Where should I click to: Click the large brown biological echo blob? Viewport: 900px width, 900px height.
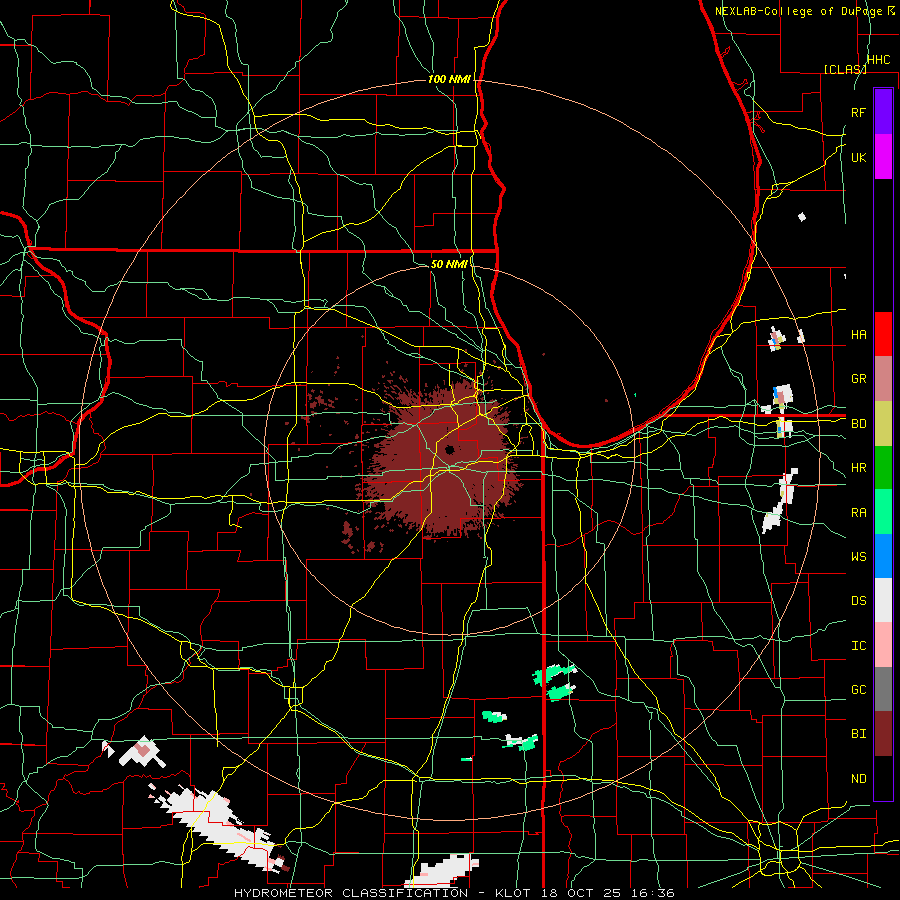pos(445,459)
